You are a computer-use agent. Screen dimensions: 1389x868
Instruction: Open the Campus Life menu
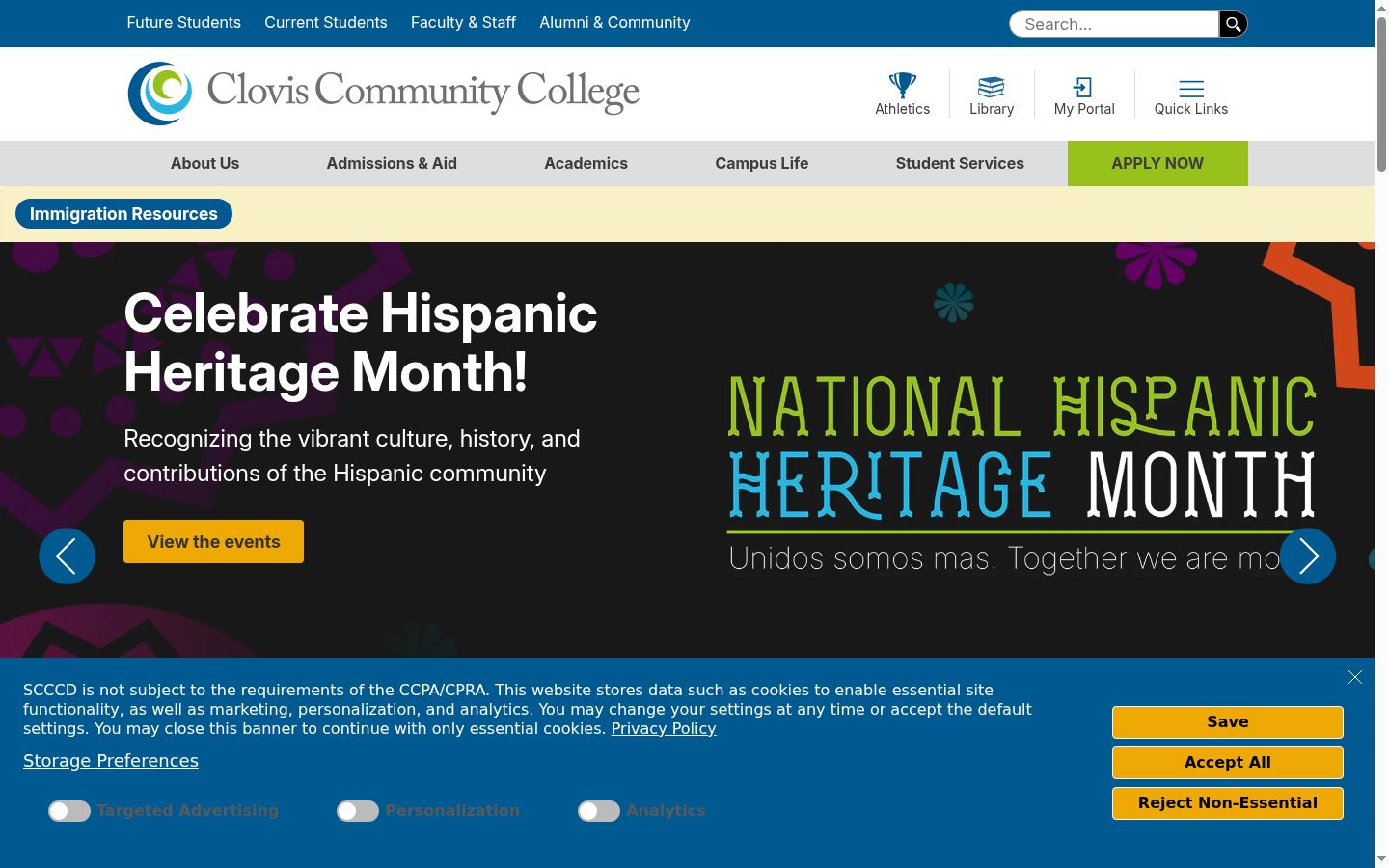pos(761,163)
